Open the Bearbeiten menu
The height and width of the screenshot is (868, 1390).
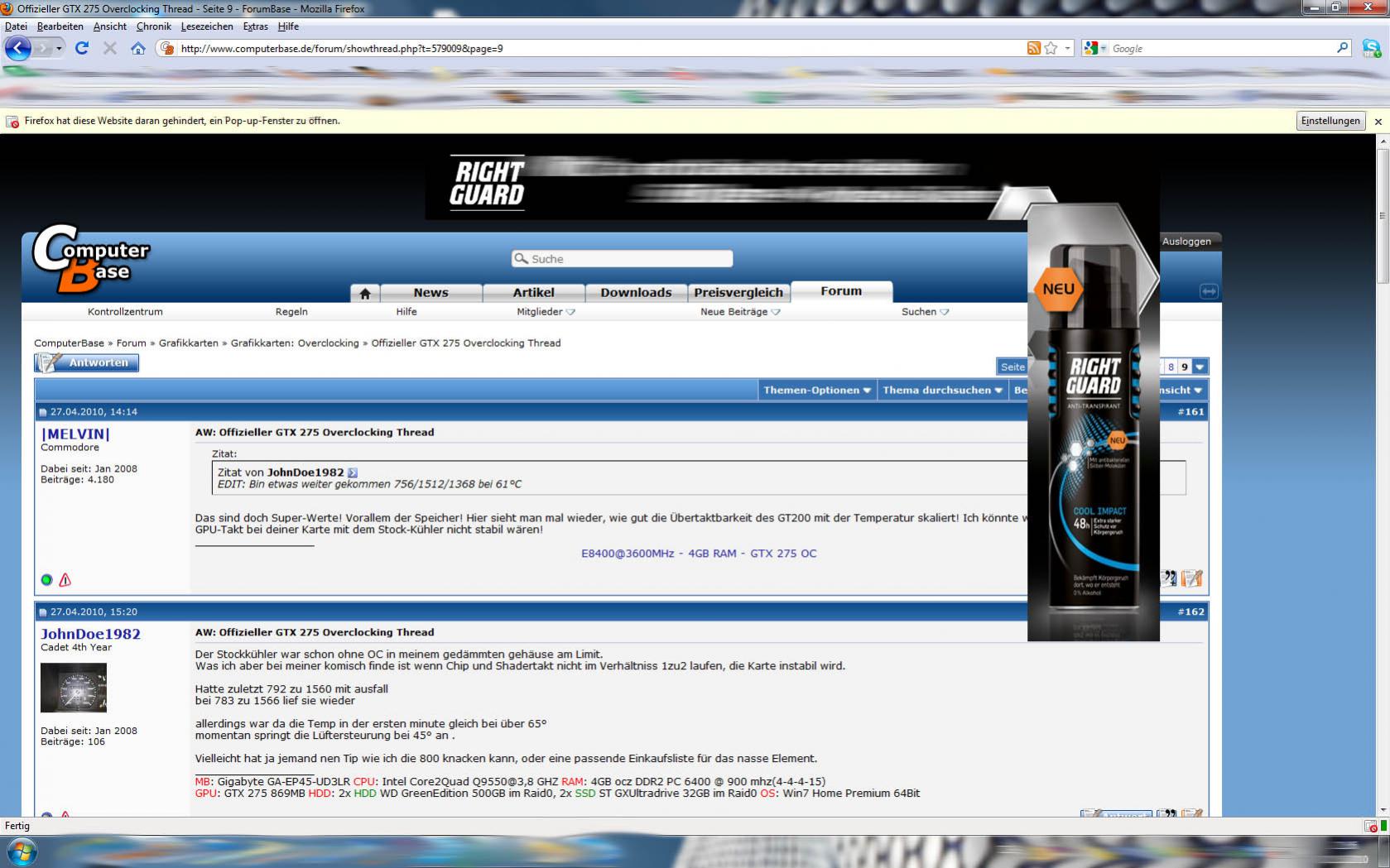click(x=60, y=26)
